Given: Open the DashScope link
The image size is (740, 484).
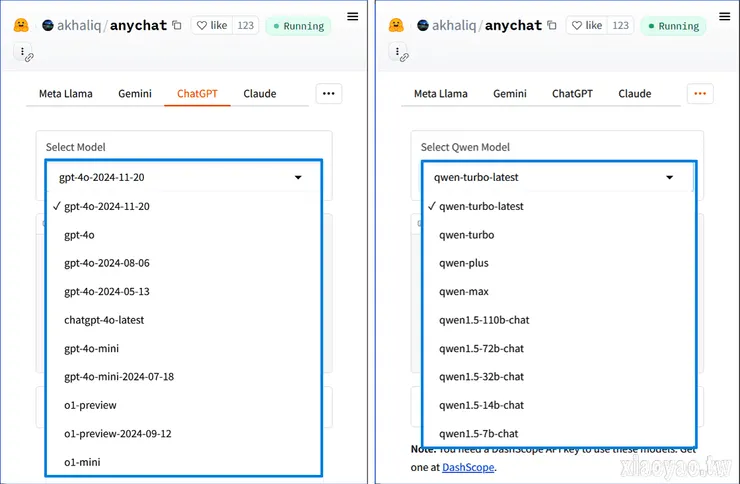Looking at the screenshot, I should coord(468,467).
